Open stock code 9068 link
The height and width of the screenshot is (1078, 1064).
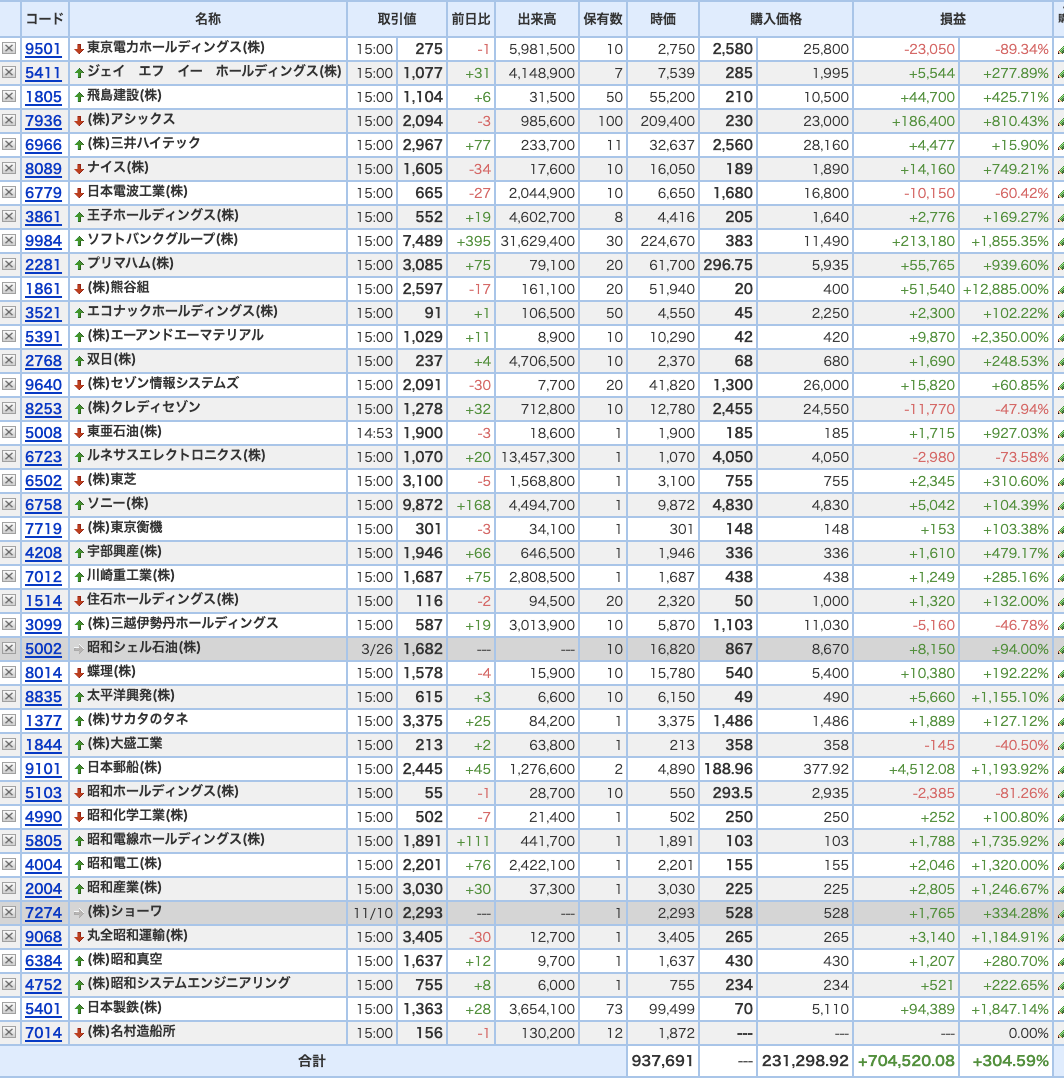point(43,937)
